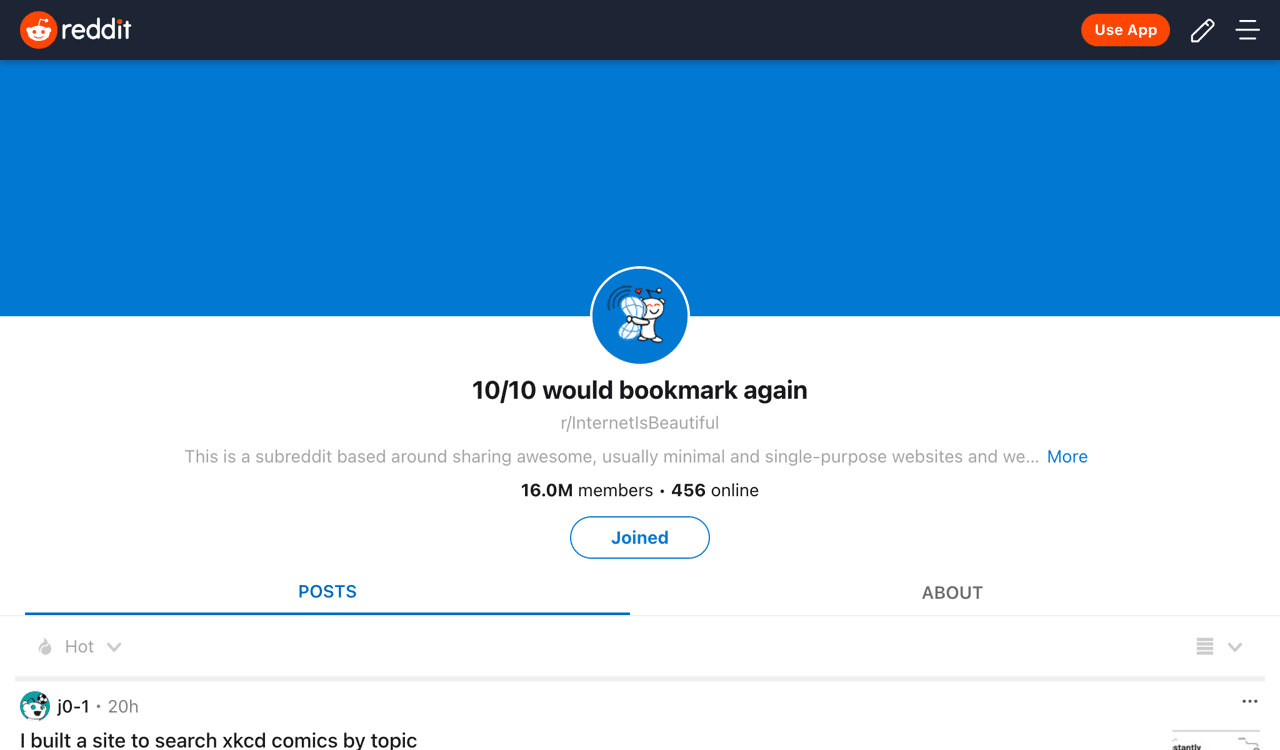
Task: Click the InternetIsBeautiful subreddit avatar
Action: (640, 316)
